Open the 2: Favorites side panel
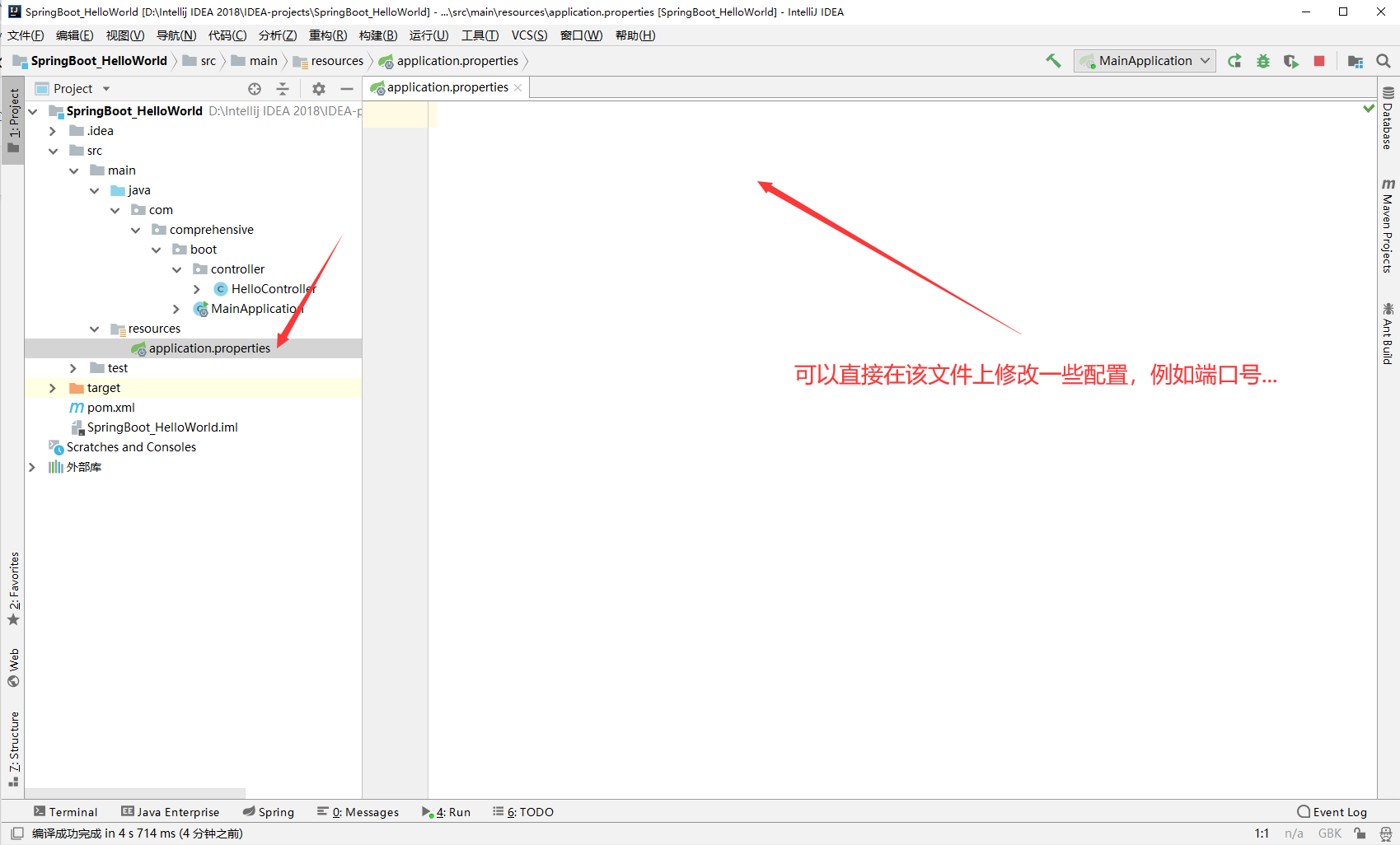The height and width of the screenshot is (845, 1400). [13, 588]
